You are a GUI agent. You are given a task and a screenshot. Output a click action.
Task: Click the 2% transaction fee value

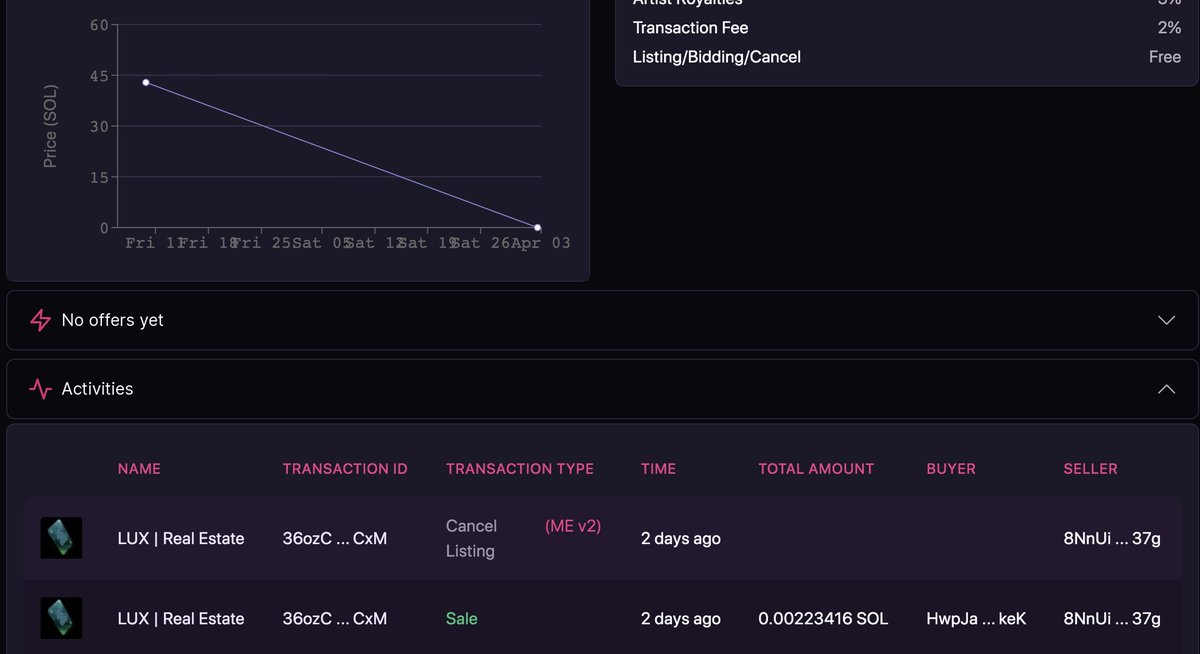click(x=1170, y=28)
